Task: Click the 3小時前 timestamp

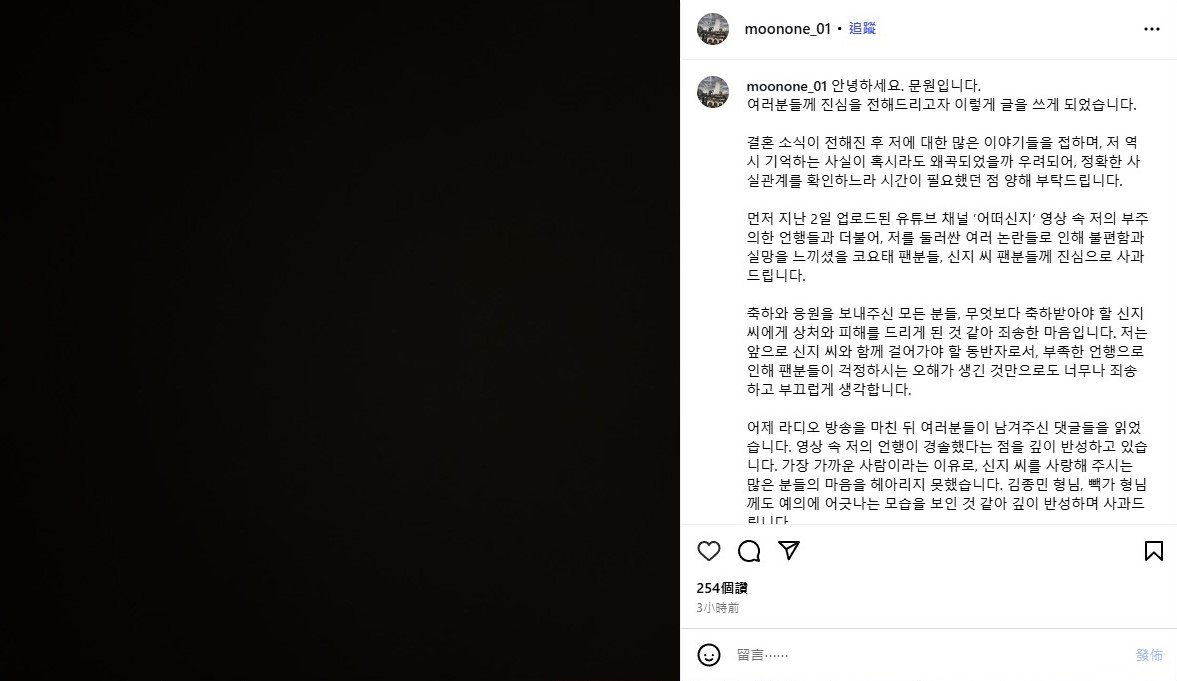Action: point(718,607)
